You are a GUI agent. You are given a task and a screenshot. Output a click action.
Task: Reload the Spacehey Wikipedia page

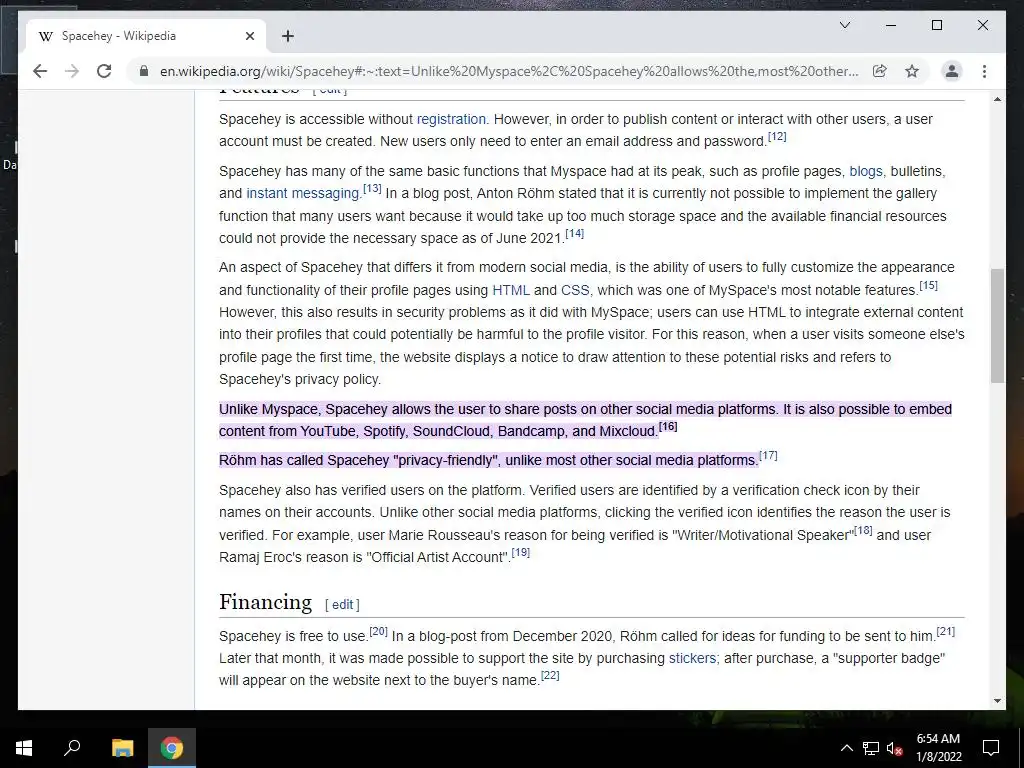coord(104,71)
